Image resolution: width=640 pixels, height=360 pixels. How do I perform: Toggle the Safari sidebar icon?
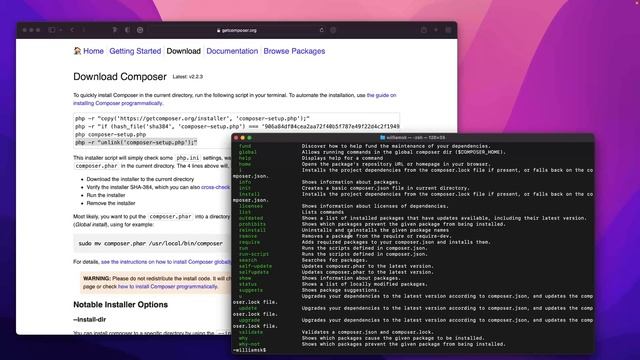point(51,30)
